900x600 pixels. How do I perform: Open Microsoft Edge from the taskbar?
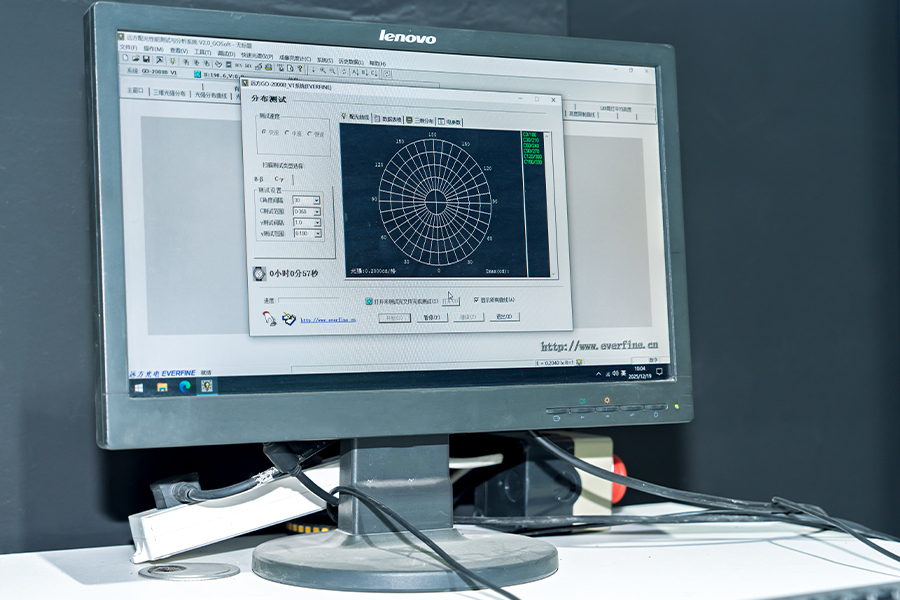(185, 386)
